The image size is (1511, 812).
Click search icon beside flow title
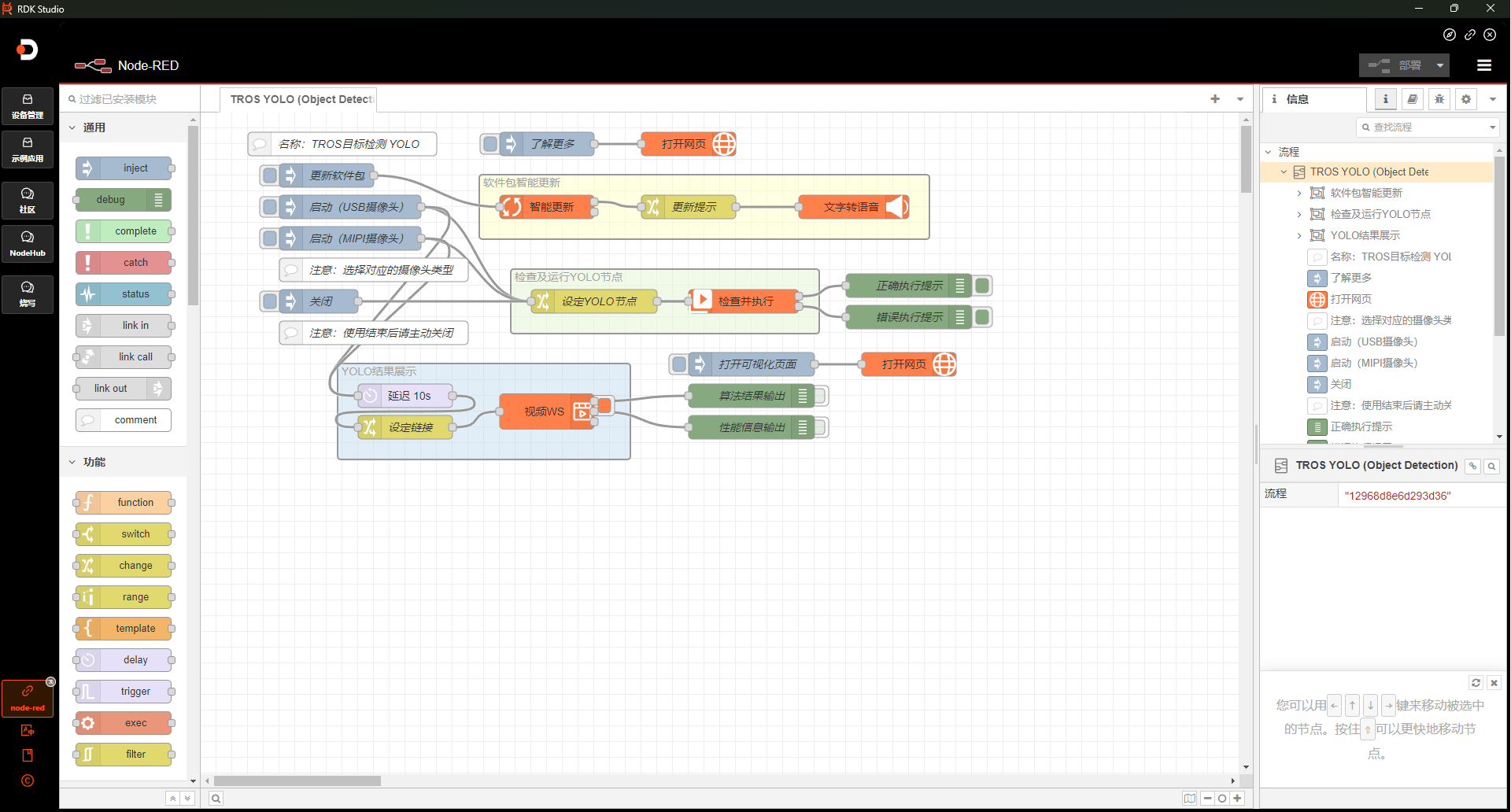click(x=1491, y=467)
